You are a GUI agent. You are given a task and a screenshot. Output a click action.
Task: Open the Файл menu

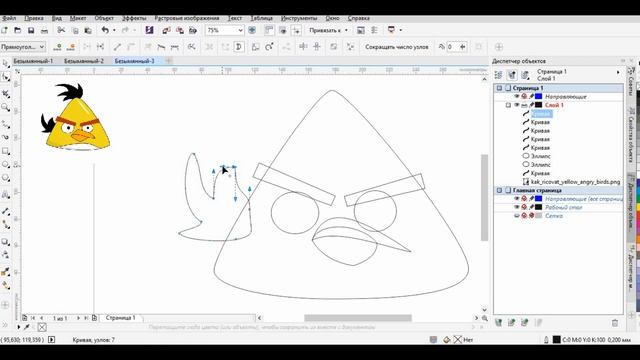9,18
